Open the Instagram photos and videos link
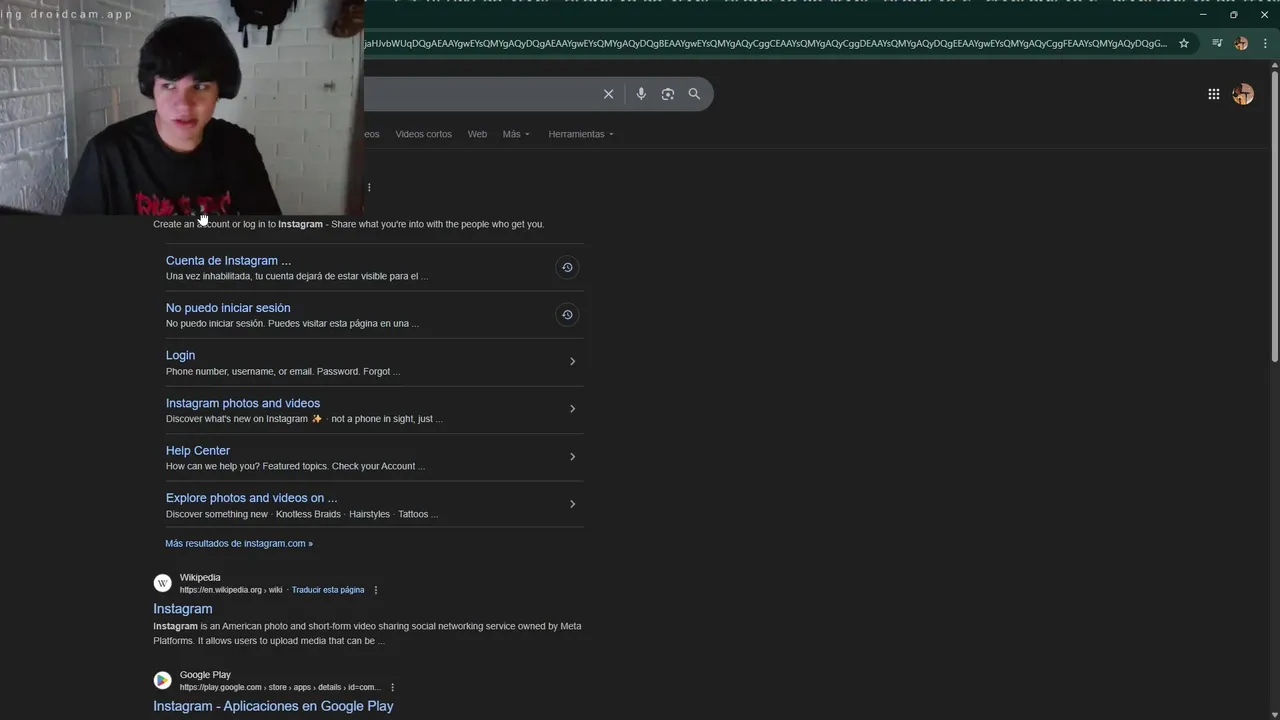 243,403
